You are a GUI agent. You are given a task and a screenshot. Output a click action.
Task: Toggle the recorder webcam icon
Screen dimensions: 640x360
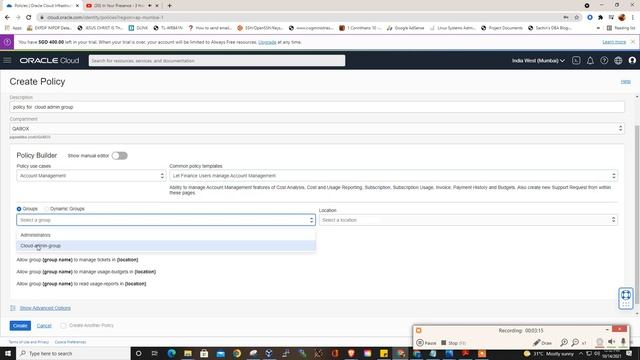point(600,342)
